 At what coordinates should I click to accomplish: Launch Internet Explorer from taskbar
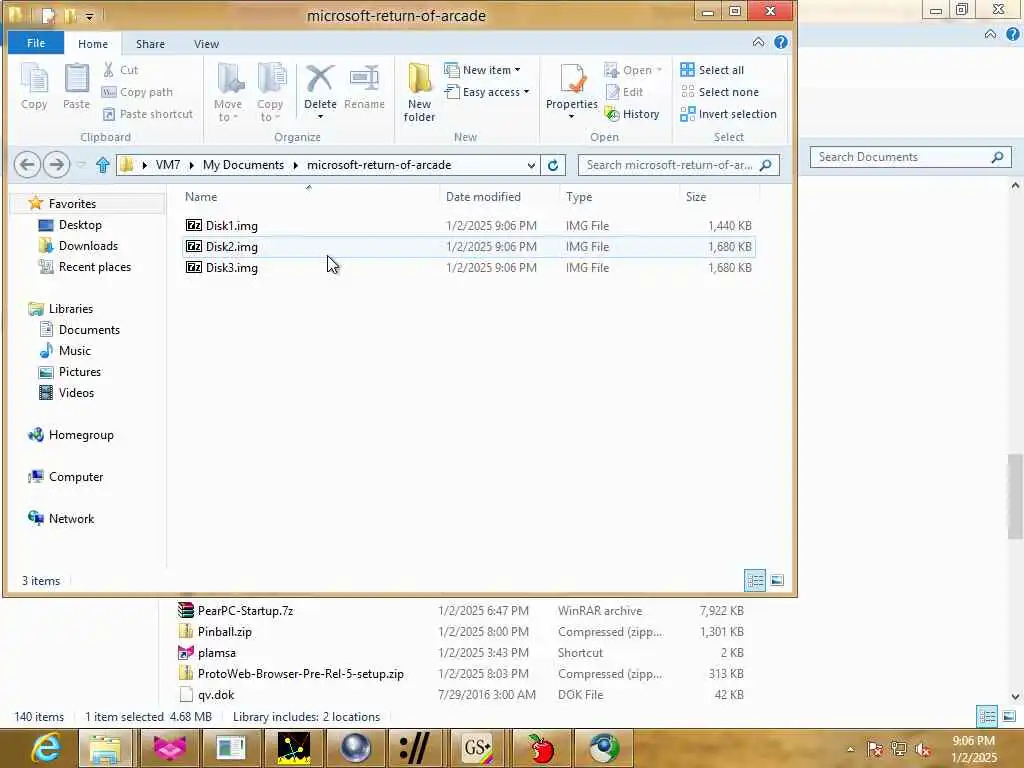coord(46,748)
